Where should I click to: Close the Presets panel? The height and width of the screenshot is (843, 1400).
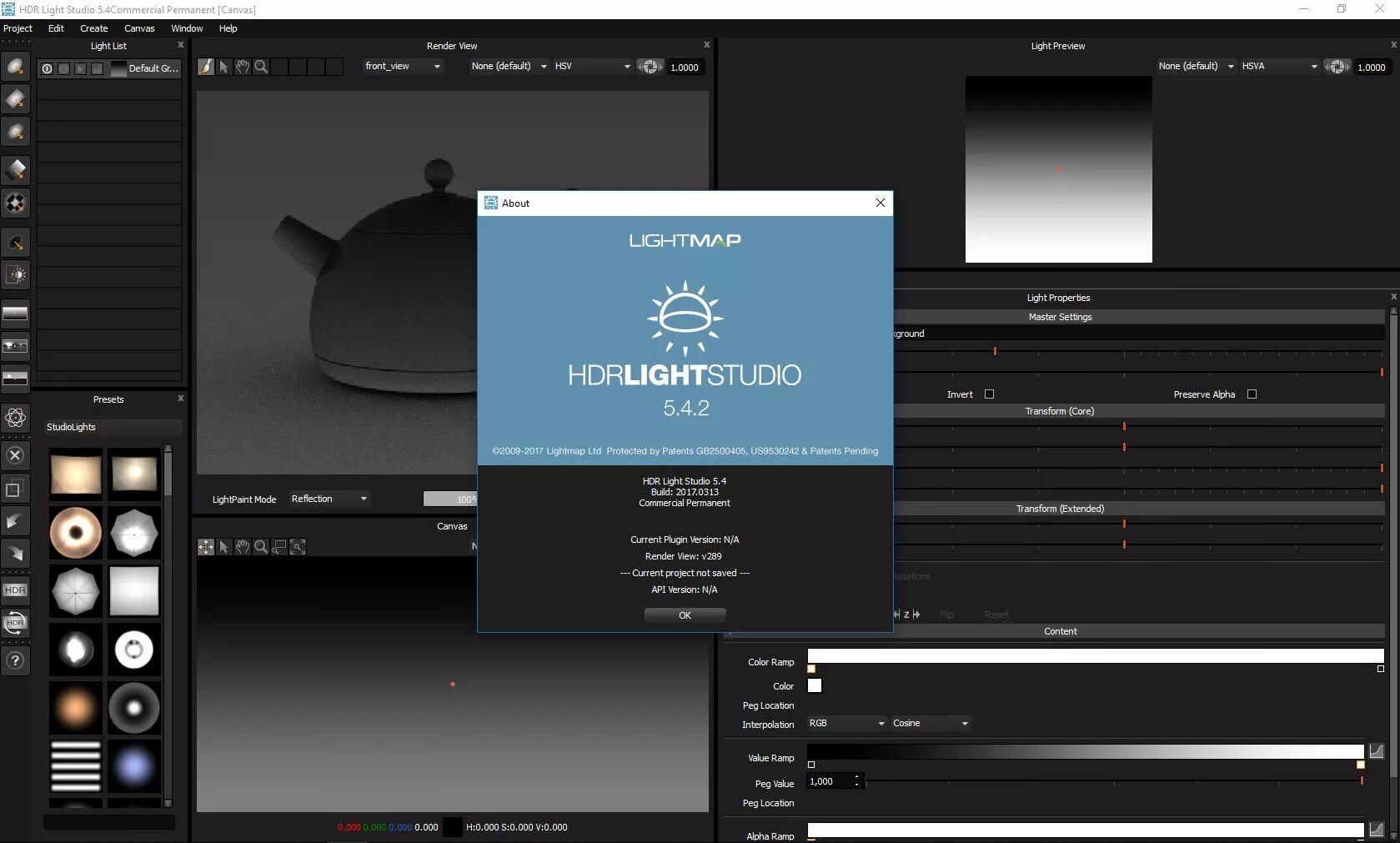coord(180,399)
